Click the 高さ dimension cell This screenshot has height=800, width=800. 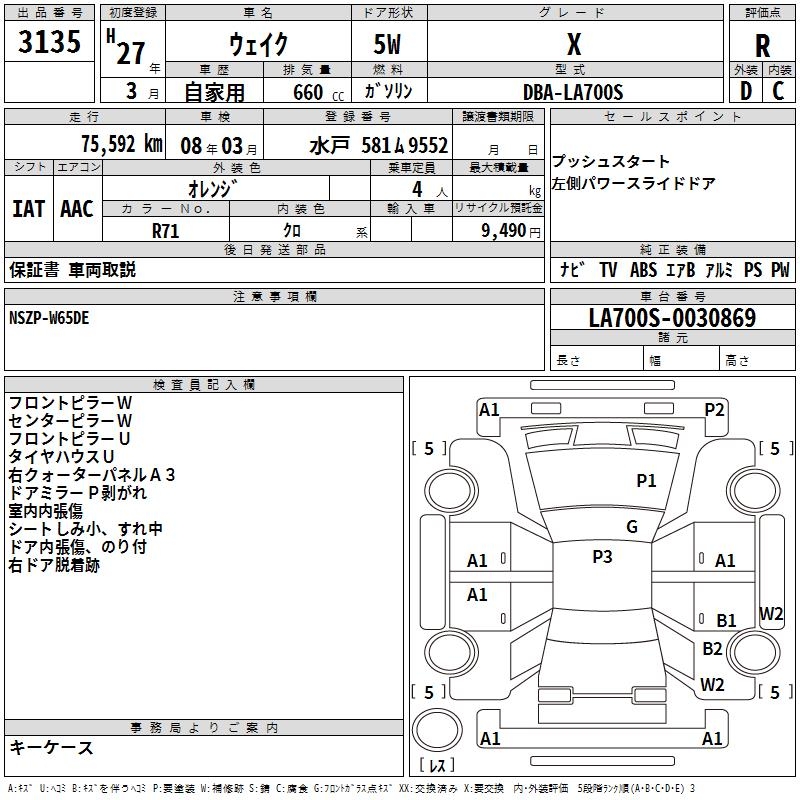pos(757,360)
